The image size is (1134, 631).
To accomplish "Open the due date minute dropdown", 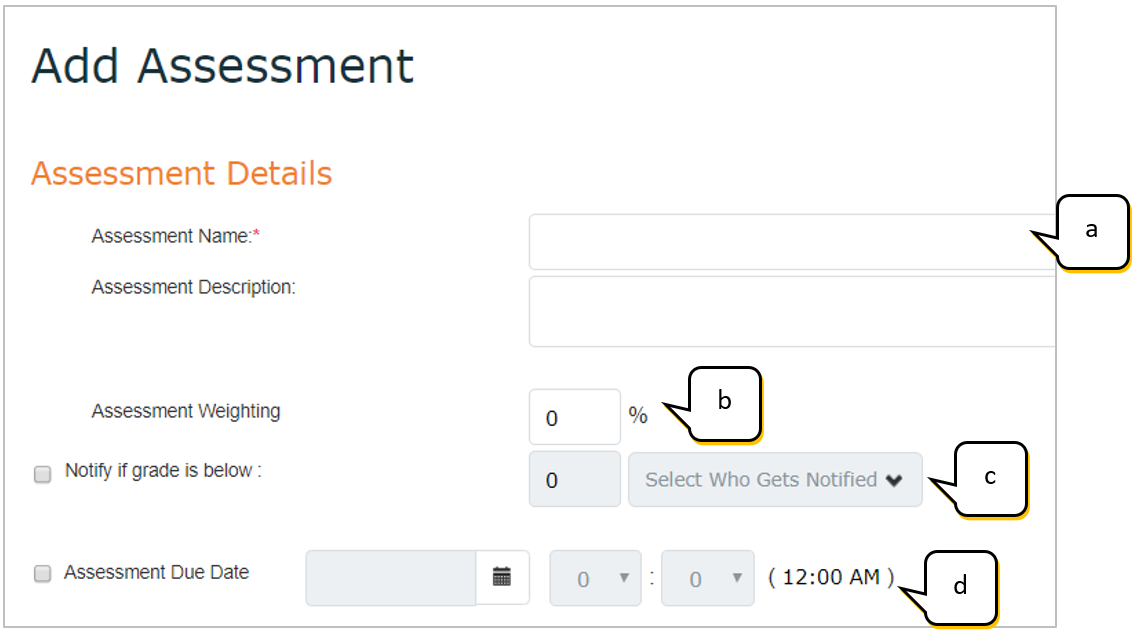I will 708,578.
